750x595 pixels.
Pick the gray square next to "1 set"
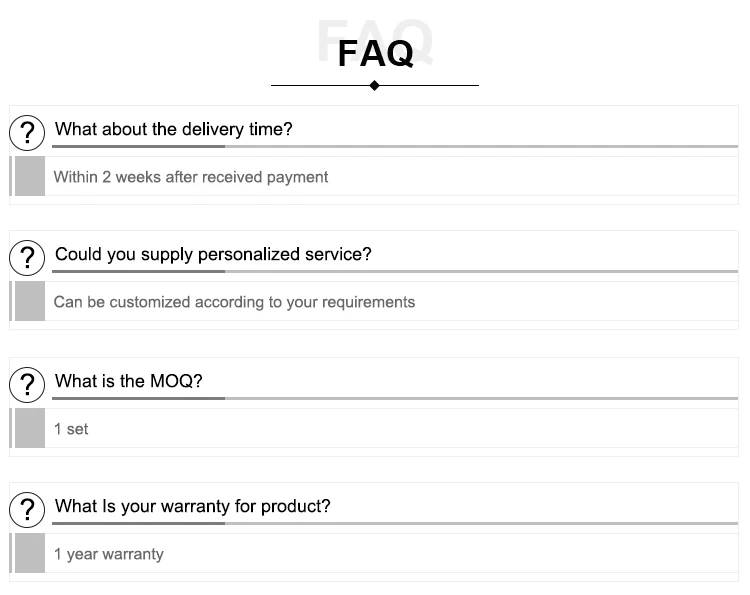[x=30, y=429]
